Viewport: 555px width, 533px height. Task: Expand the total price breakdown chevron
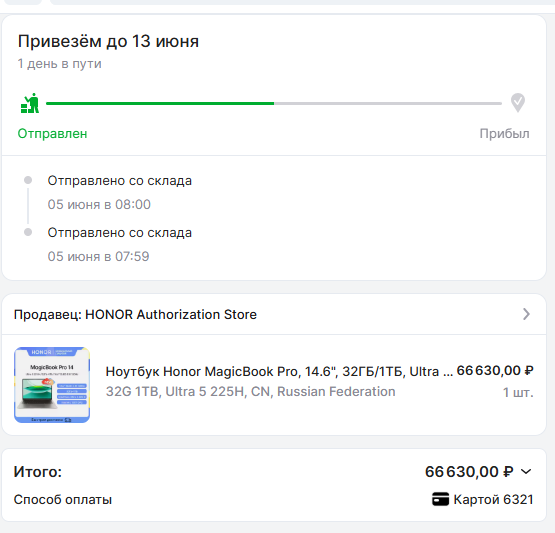(x=526, y=471)
